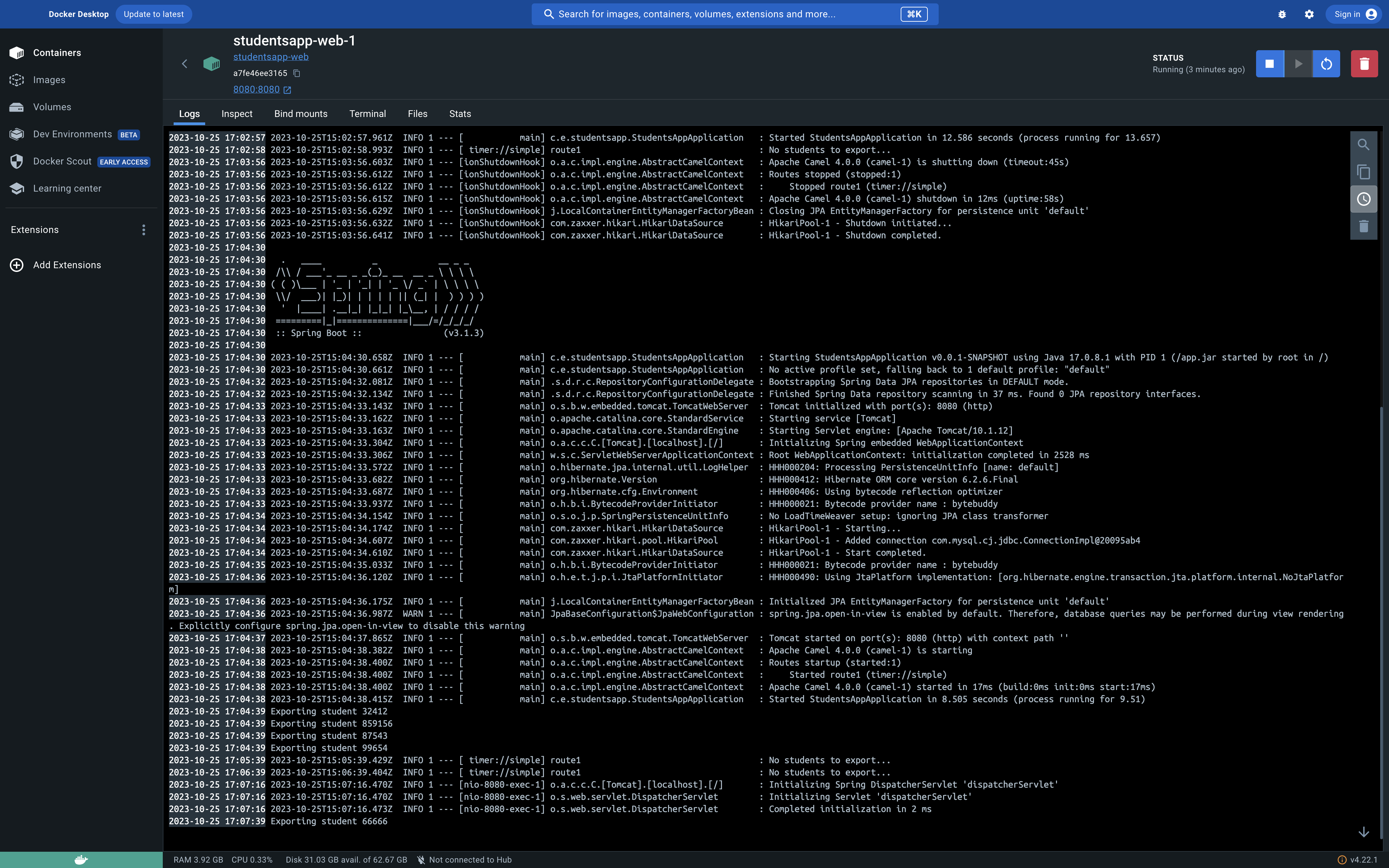Toggle log timestamps clock icon

pos(1364,199)
